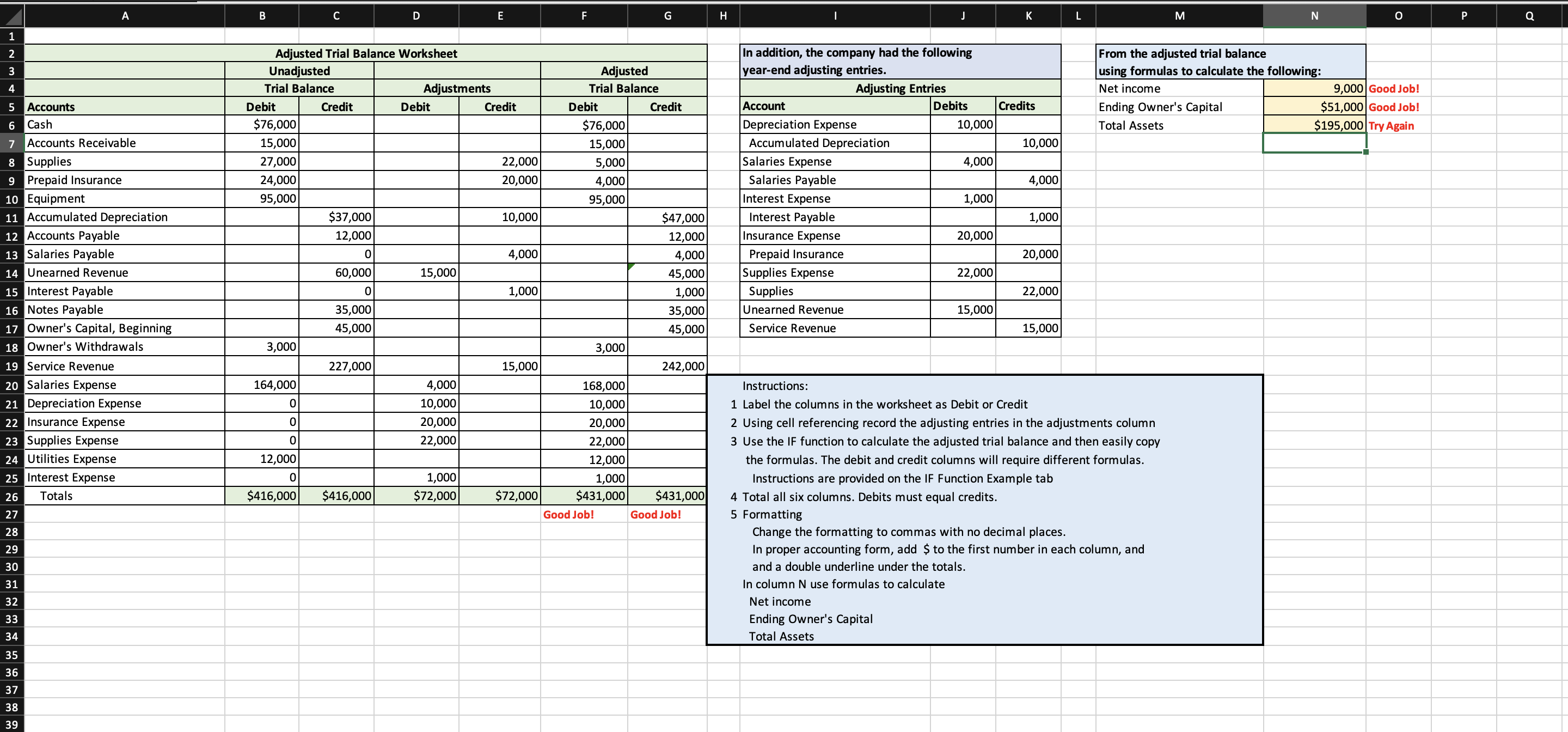Click the Adjusted Trial Balance Worksheet title cell
Screen dimensions: 1568x732
(x=365, y=53)
